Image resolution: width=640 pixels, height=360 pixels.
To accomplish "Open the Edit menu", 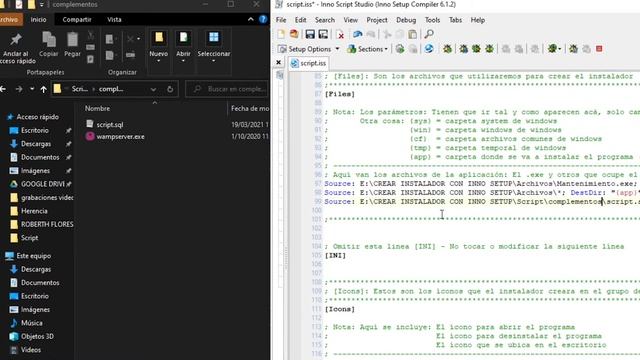I will pyautogui.click(x=300, y=20).
